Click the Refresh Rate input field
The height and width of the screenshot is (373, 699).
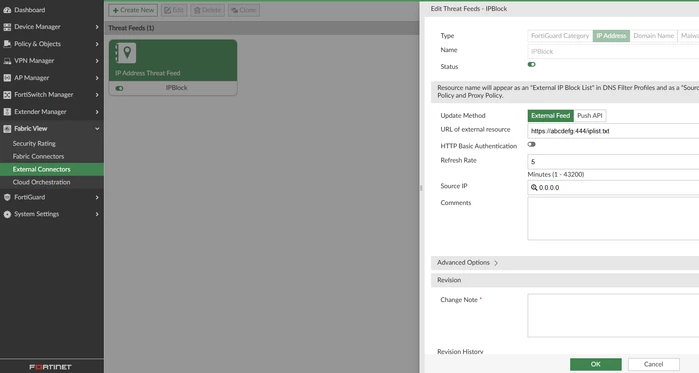[x=613, y=161]
